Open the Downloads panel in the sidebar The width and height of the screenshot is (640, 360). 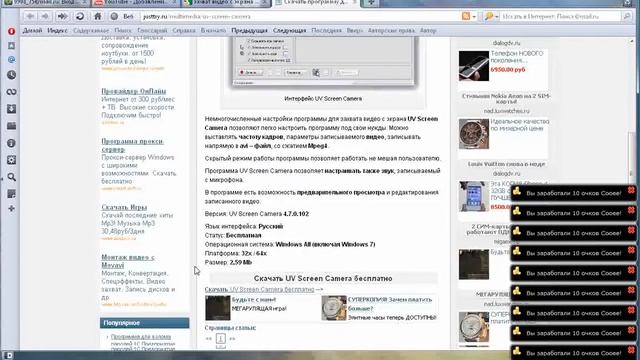pos(11,109)
